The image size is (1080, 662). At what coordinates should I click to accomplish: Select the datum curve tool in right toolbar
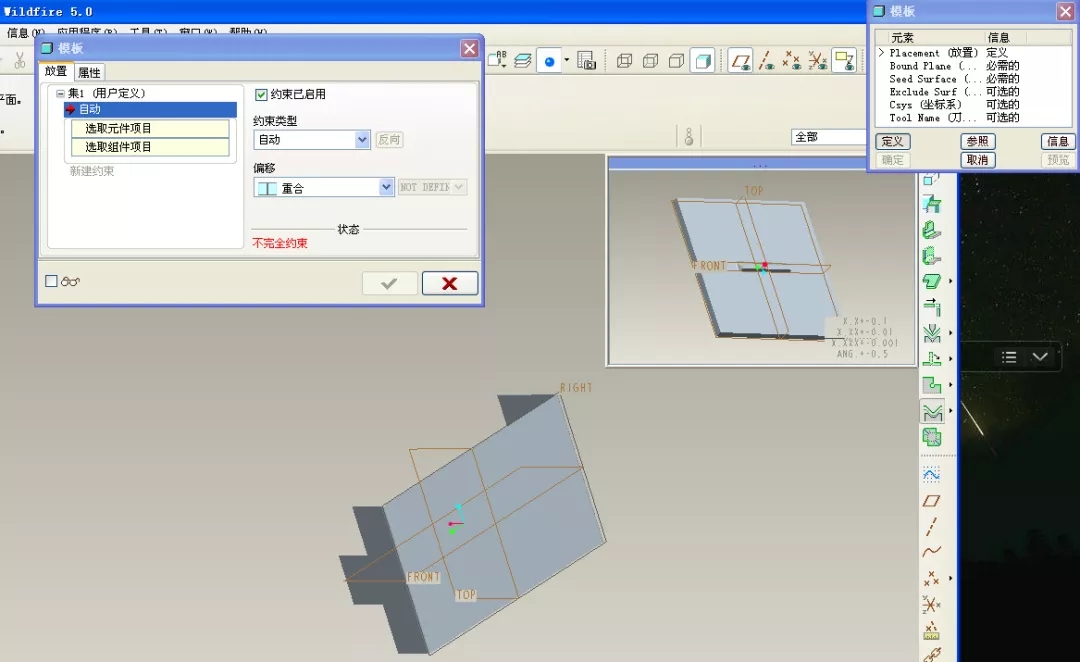[x=931, y=551]
